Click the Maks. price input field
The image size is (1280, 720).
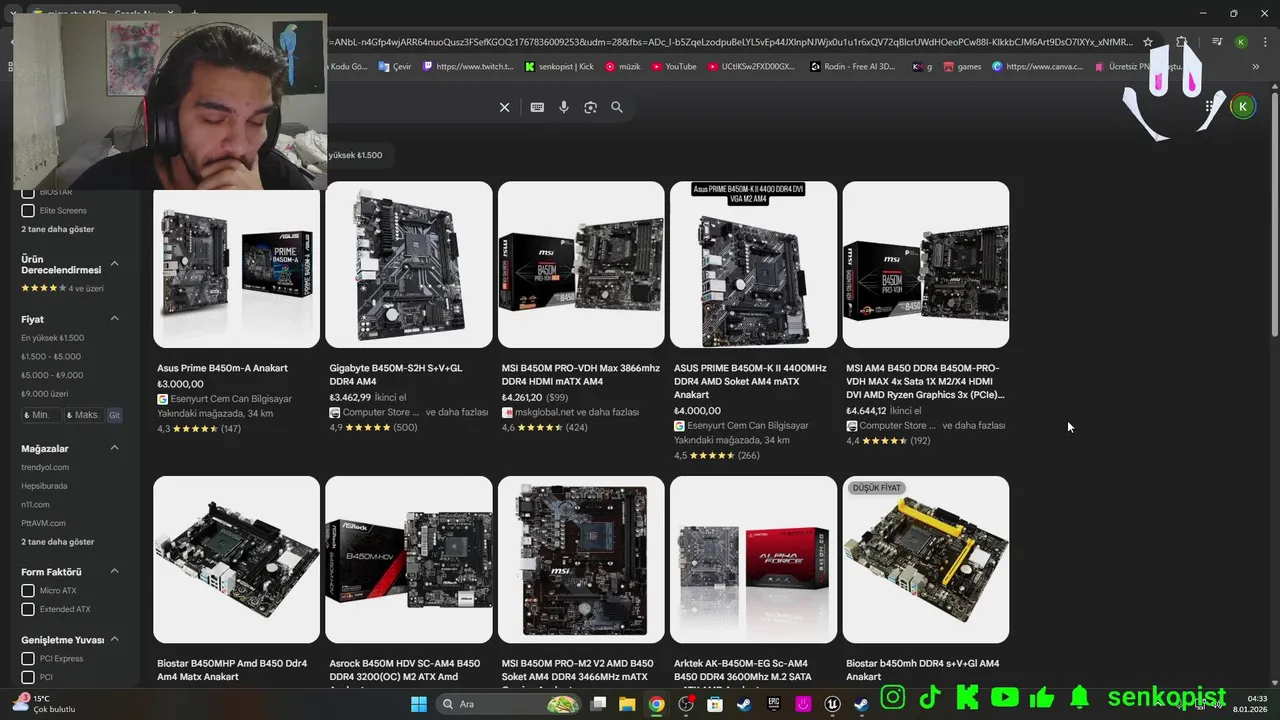[x=84, y=415]
